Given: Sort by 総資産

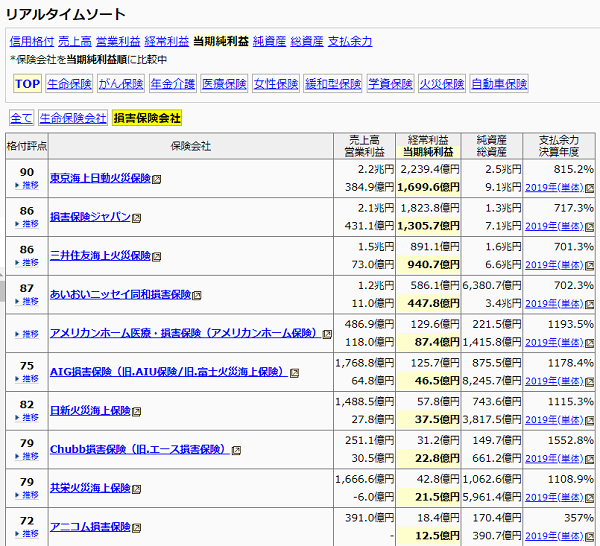Looking at the screenshot, I should tap(307, 41).
